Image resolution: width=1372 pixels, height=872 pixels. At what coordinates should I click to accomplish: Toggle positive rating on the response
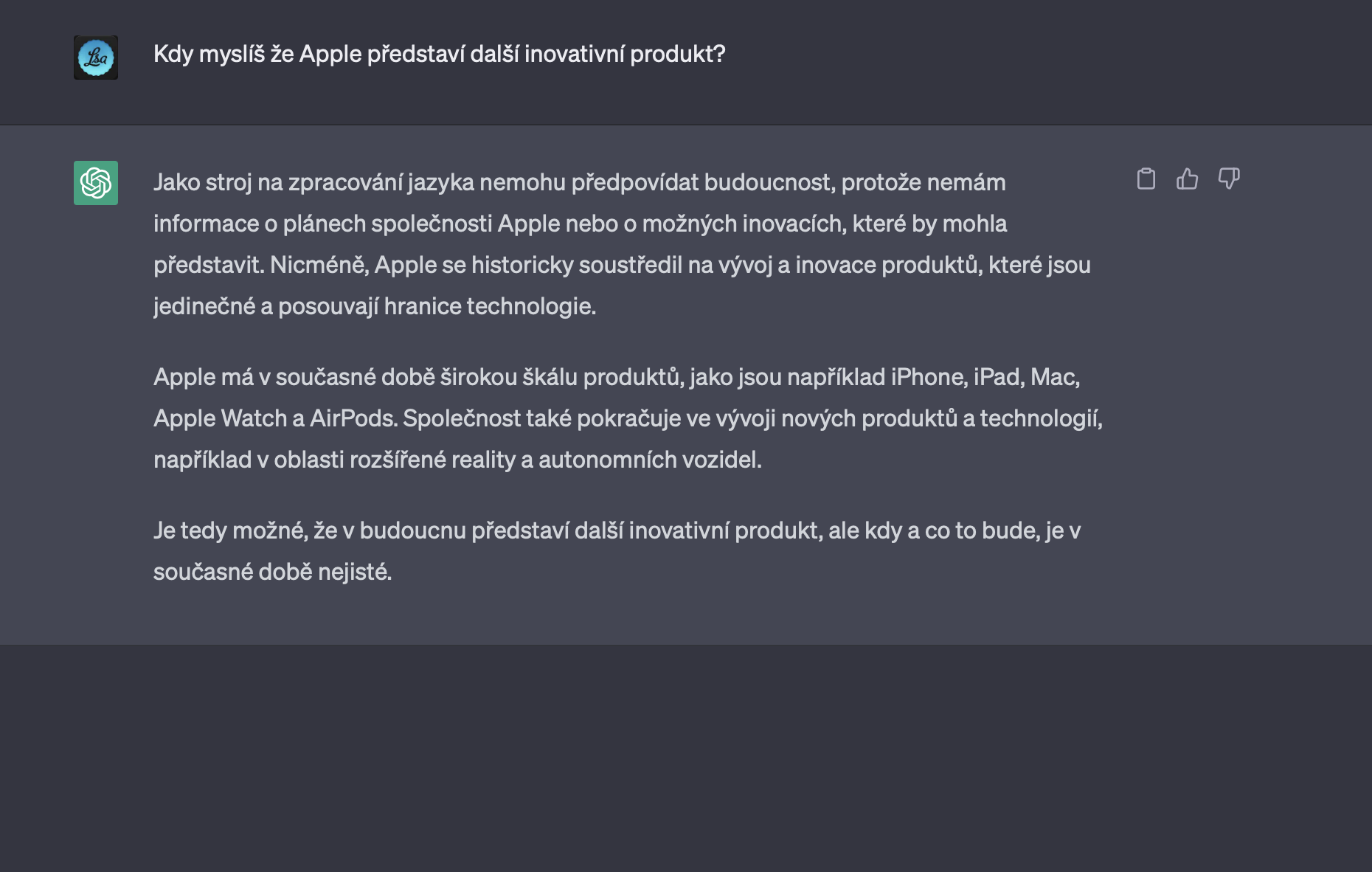[1188, 179]
